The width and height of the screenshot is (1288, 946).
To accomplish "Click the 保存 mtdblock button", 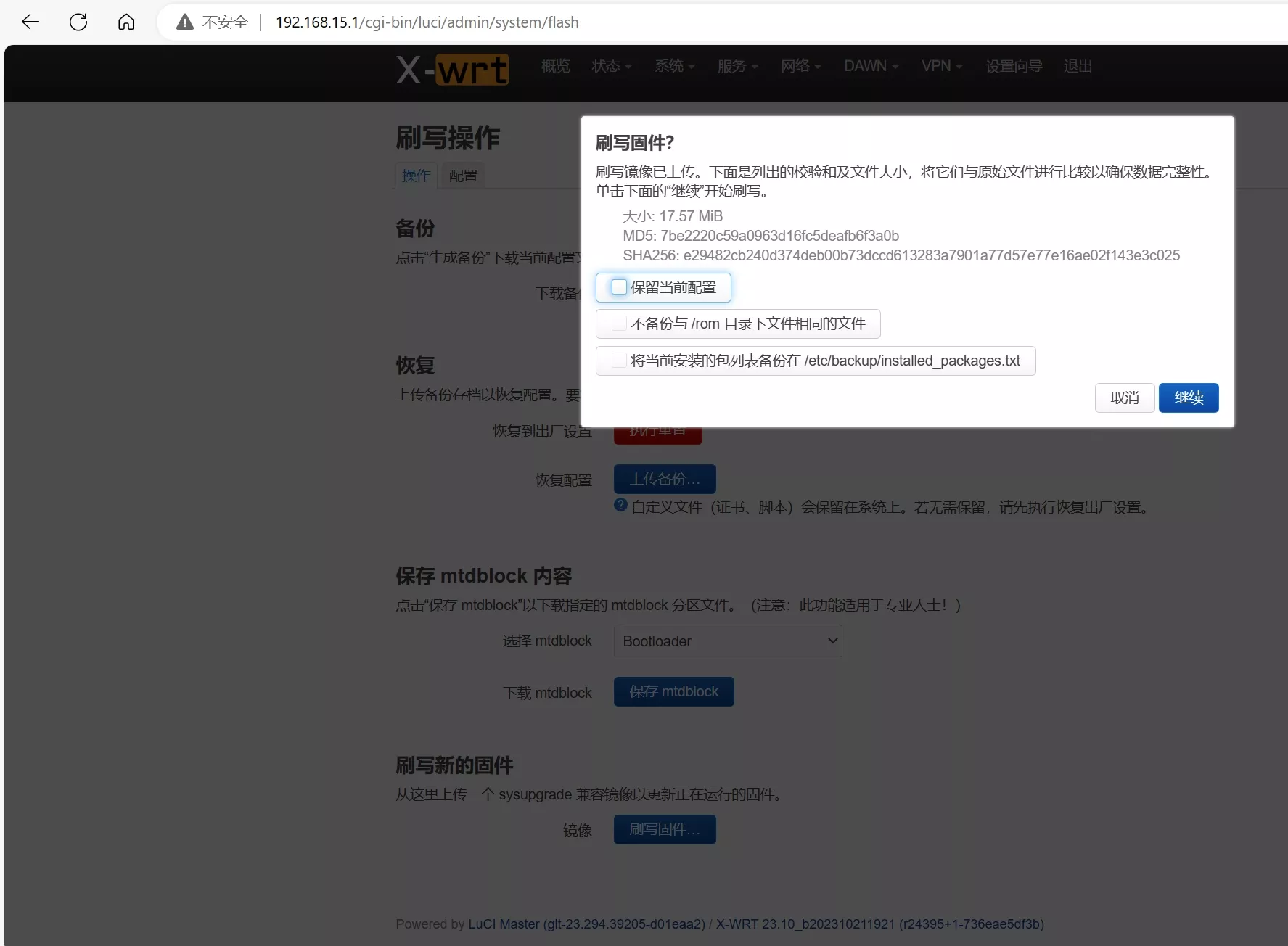I will click(x=673, y=691).
